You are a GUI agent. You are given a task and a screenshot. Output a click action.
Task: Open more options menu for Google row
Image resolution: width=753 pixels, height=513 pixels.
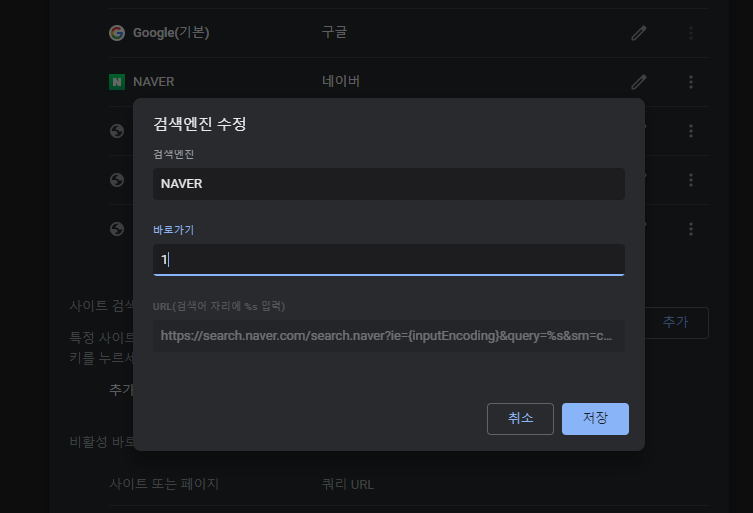[691, 33]
